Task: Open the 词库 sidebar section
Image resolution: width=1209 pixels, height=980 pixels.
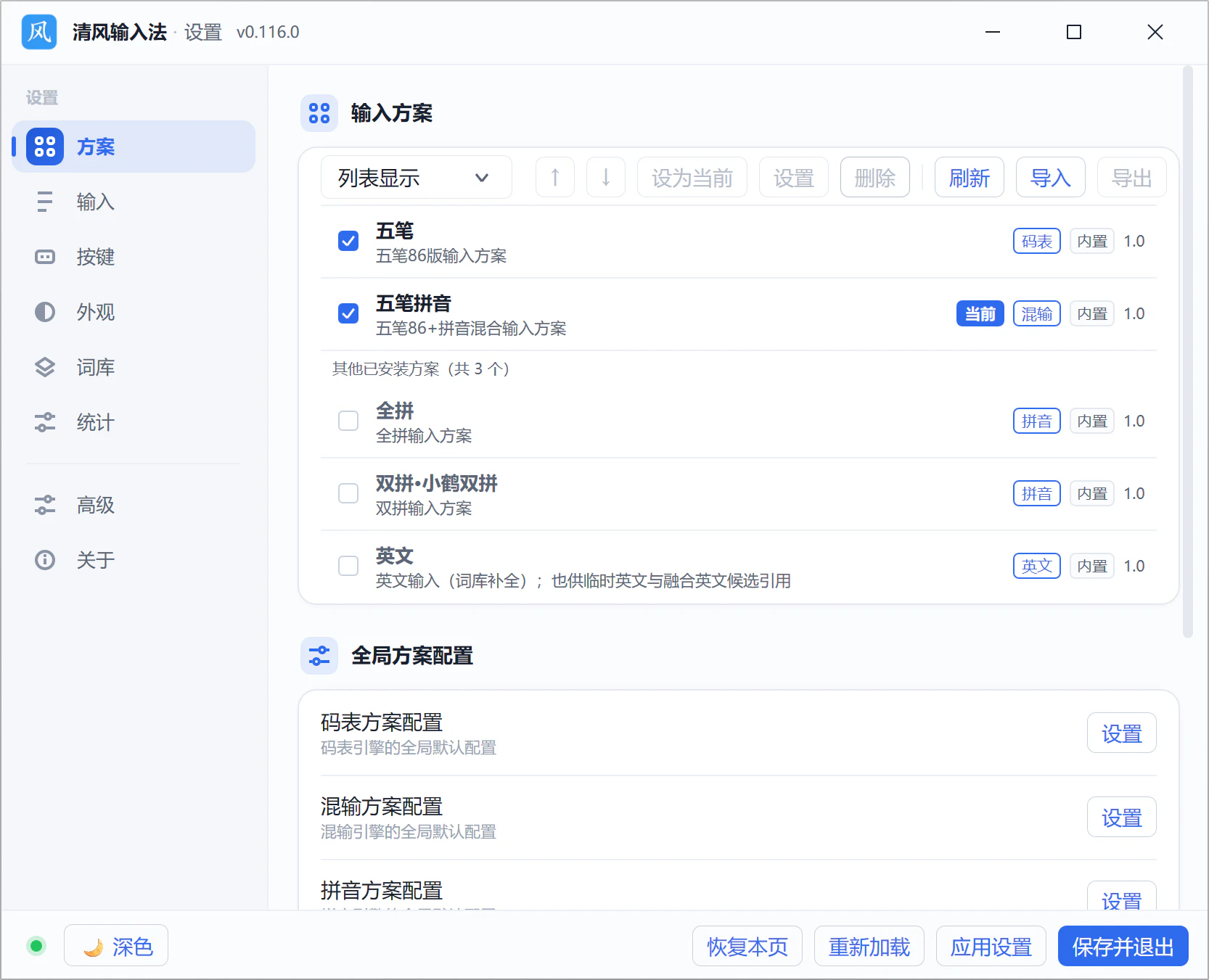Action: click(x=134, y=367)
